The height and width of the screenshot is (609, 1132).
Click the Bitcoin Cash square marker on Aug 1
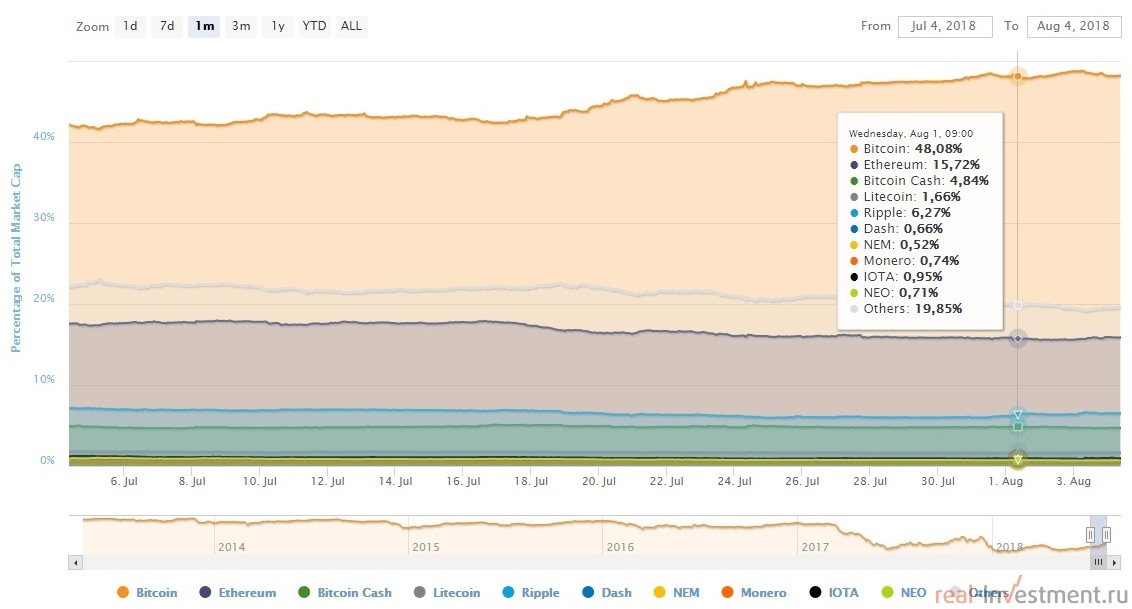coord(1017,427)
